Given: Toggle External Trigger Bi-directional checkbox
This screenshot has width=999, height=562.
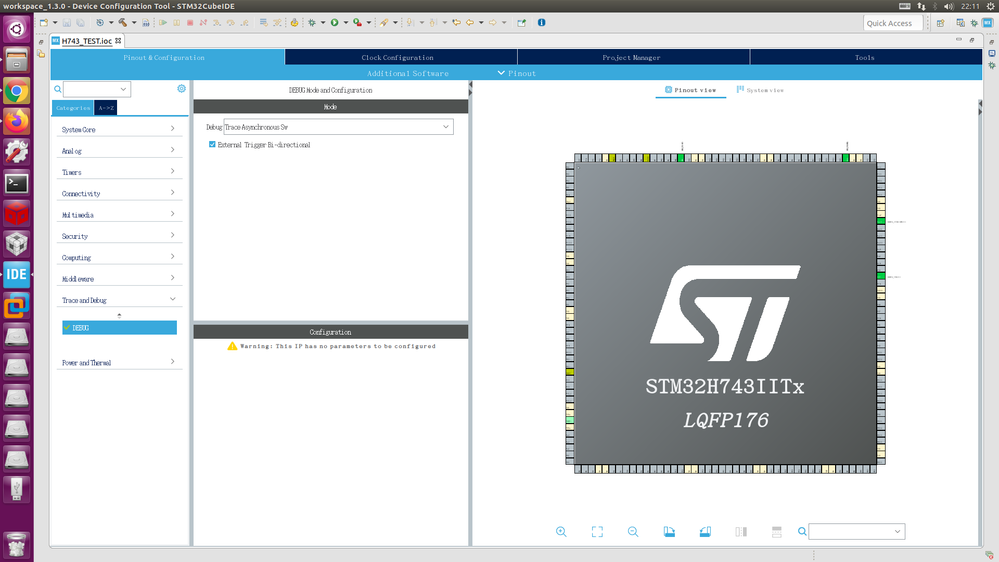Looking at the screenshot, I should (x=212, y=145).
